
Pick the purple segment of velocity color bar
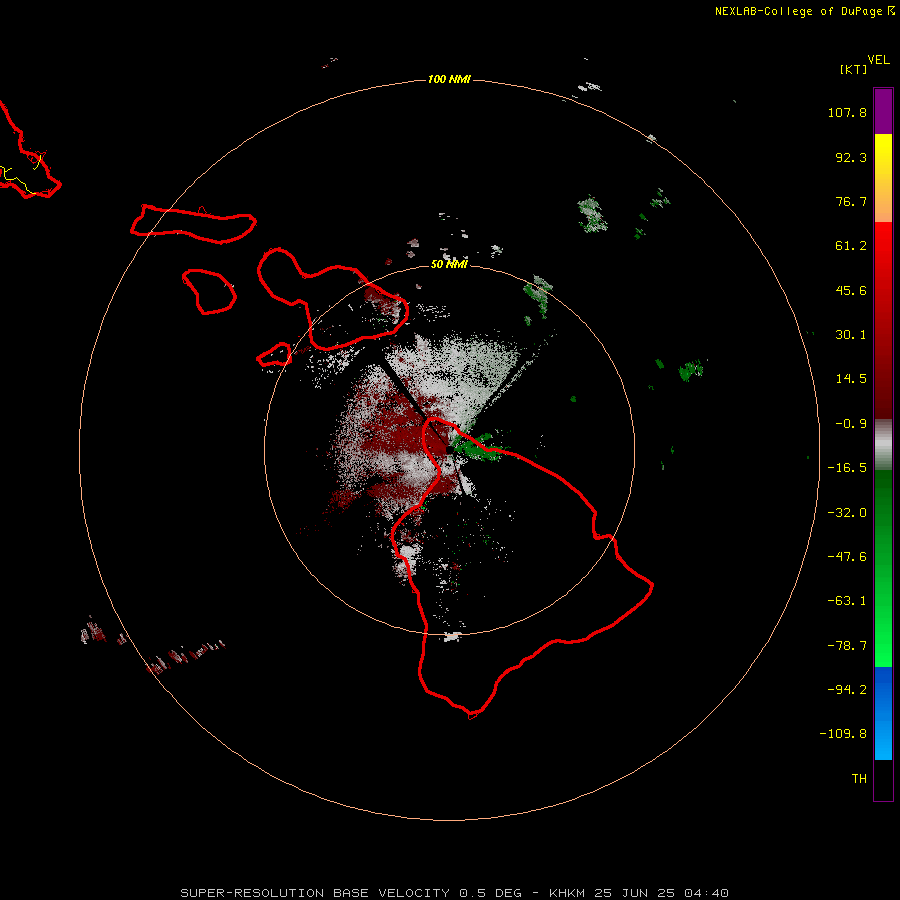click(883, 112)
